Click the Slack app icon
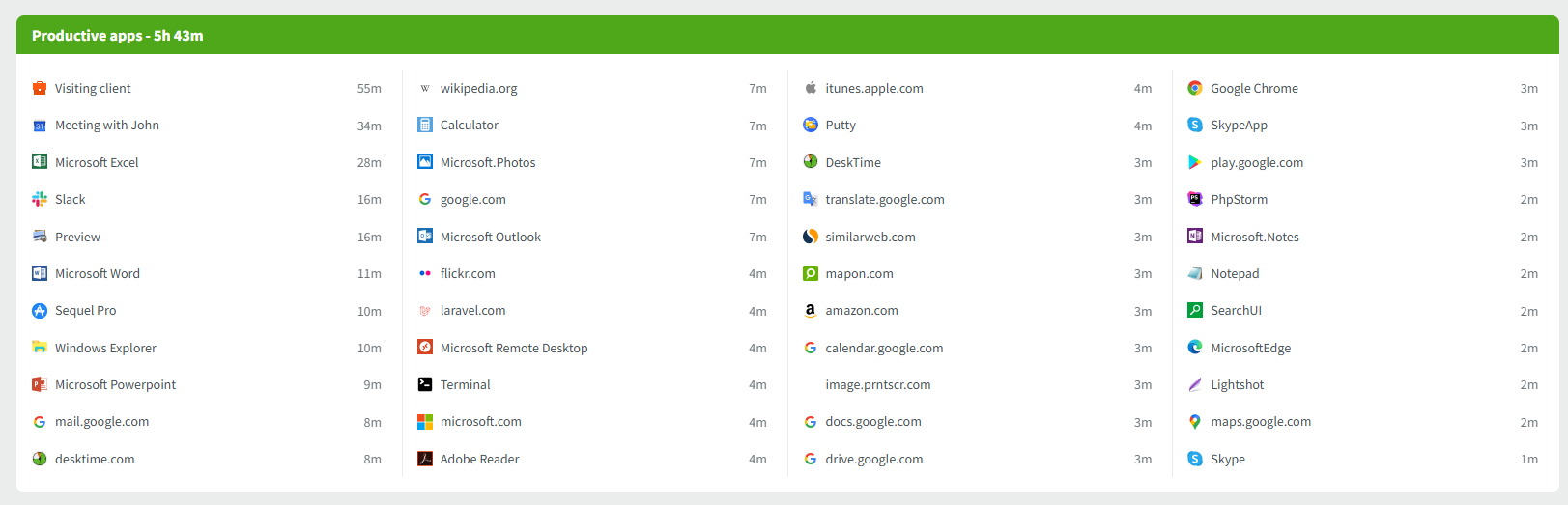 (x=40, y=199)
